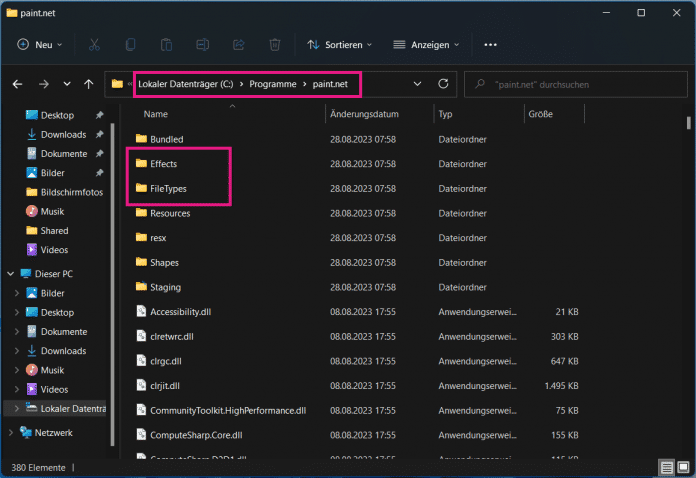Viewport: 696px width, 478px height.
Task: Click the Cut scissors icon in toolbar
Action: [x=94, y=45]
